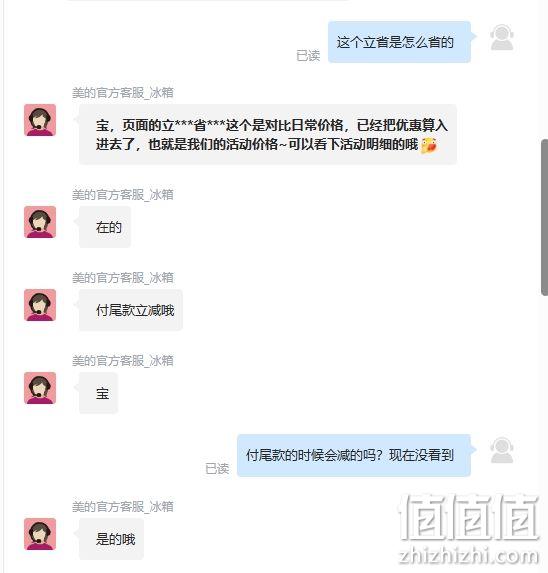The width and height of the screenshot is (548, 573).
Task: Click user avatar beside 这个立省是怎么省的 message
Action: coord(502,37)
